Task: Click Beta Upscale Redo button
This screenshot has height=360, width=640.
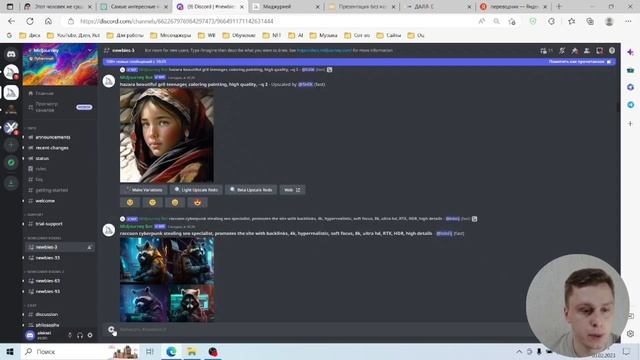Action: (x=251, y=190)
